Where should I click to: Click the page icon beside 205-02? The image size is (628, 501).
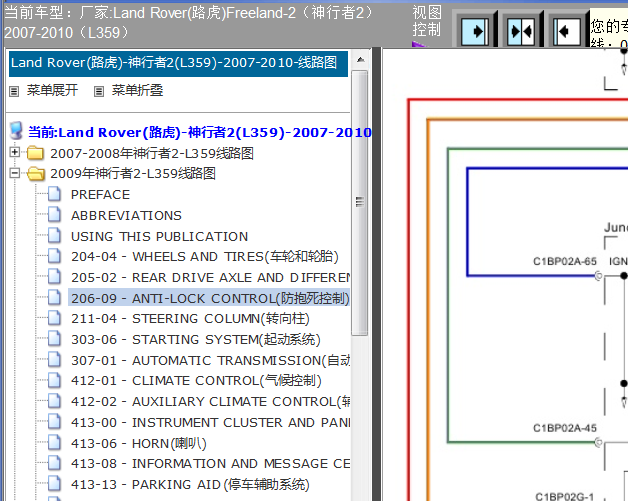pyautogui.click(x=54, y=277)
